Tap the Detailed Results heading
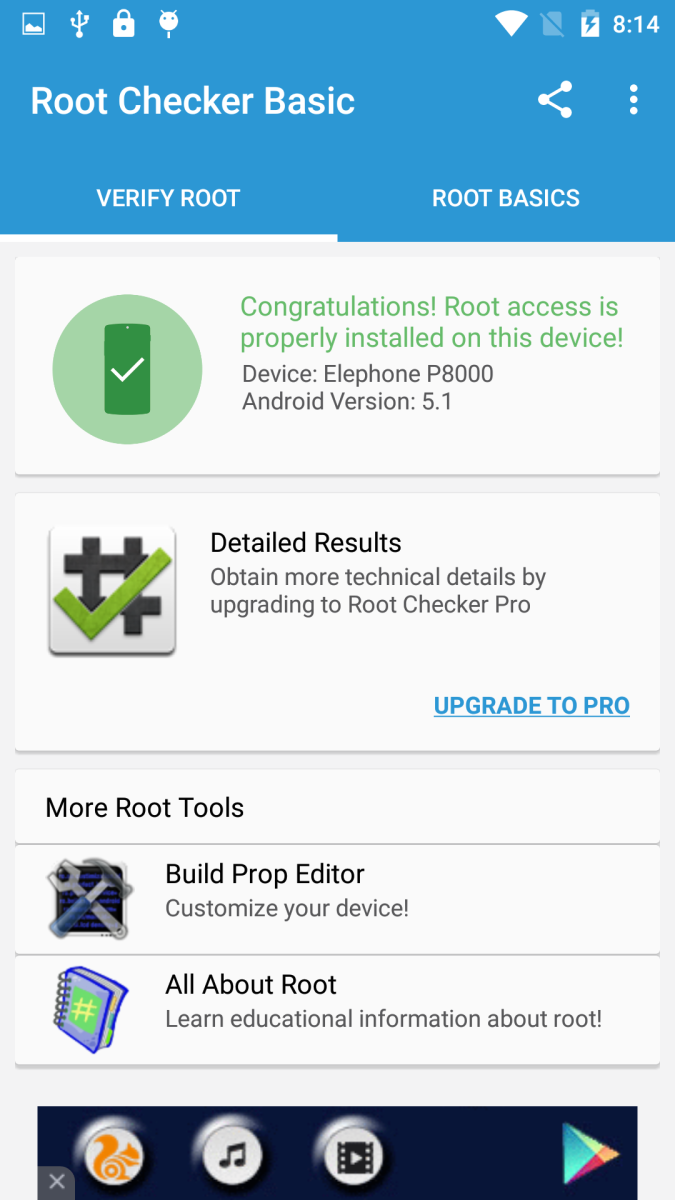 [306, 542]
